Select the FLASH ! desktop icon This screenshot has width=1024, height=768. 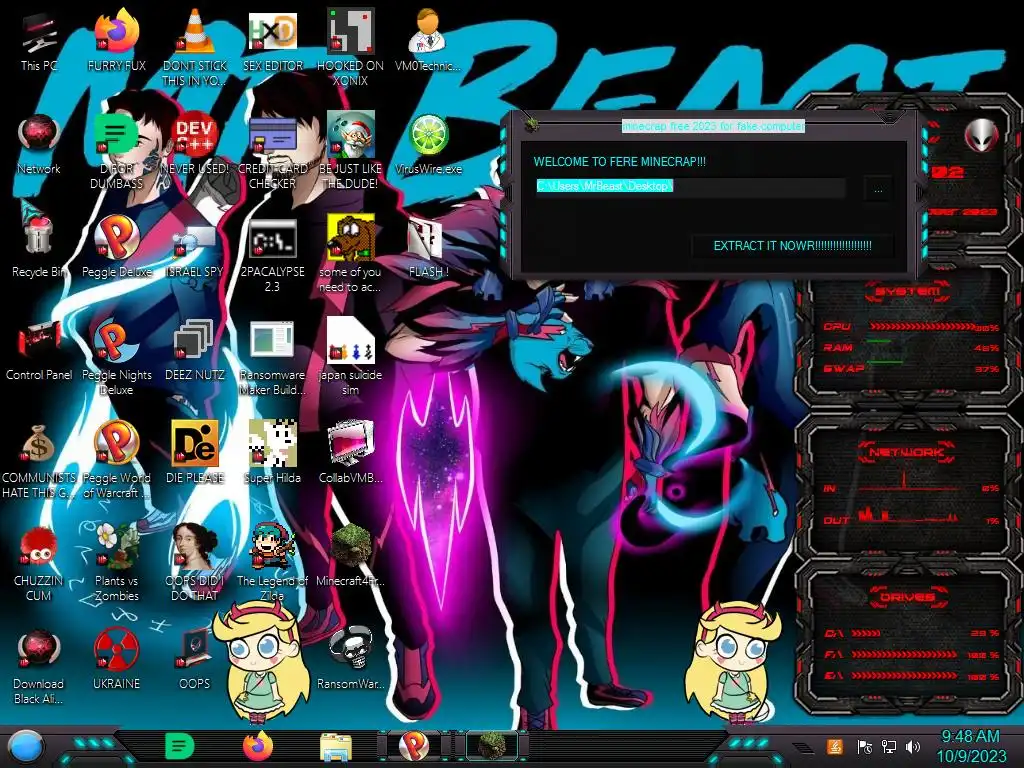(x=428, y=247)
